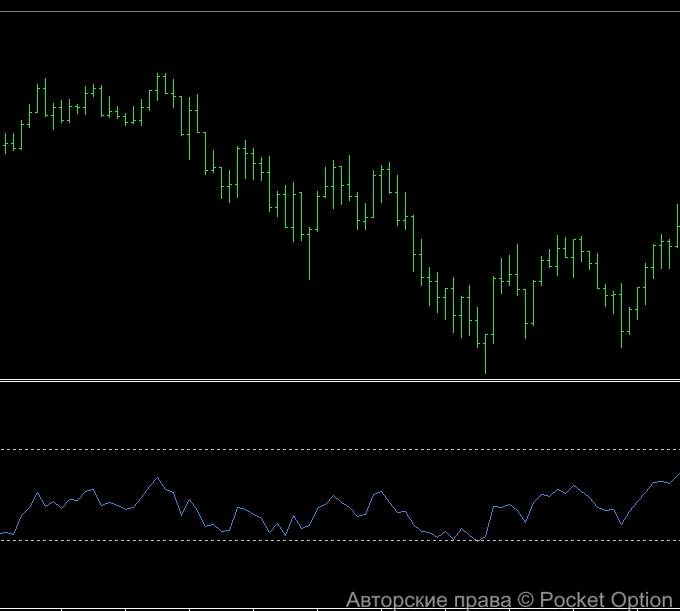Click the oscillator line's start at the left edge
The image size is (680, 611).
pos(3,534)
